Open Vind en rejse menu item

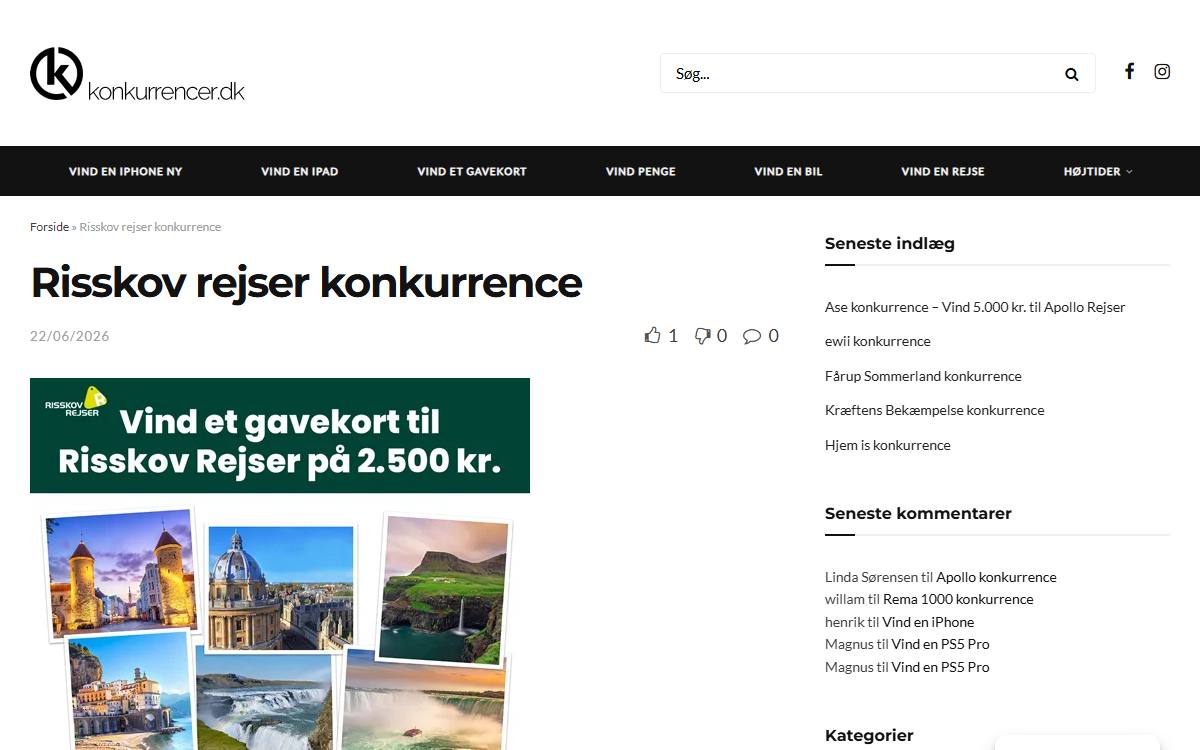[x=943, y=171]
